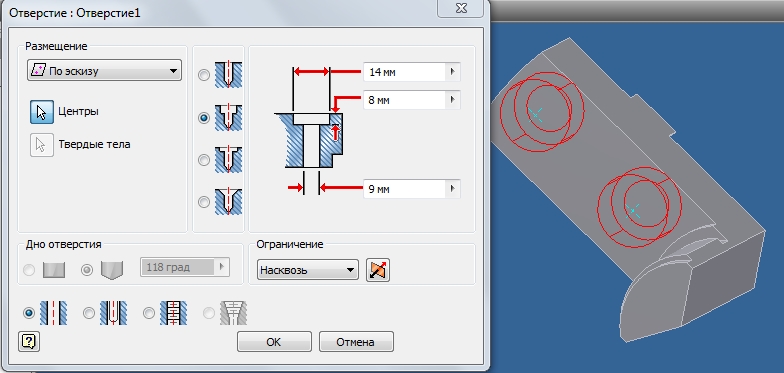Activate the Твердые тела selection arrow button
Viewport: 784px width, 373px height.
click(x=42, y=145)
